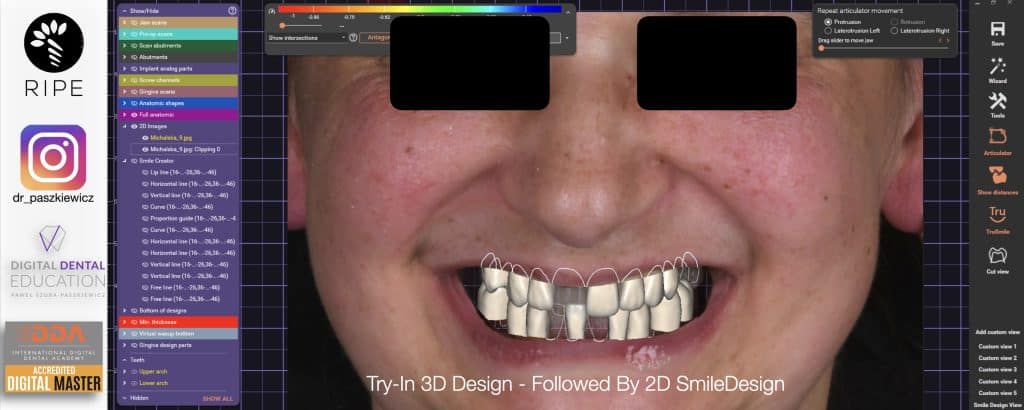Select Laterotrusion Left movement option
Screen dimensions: 1024x410
click(x=827, y=31)
